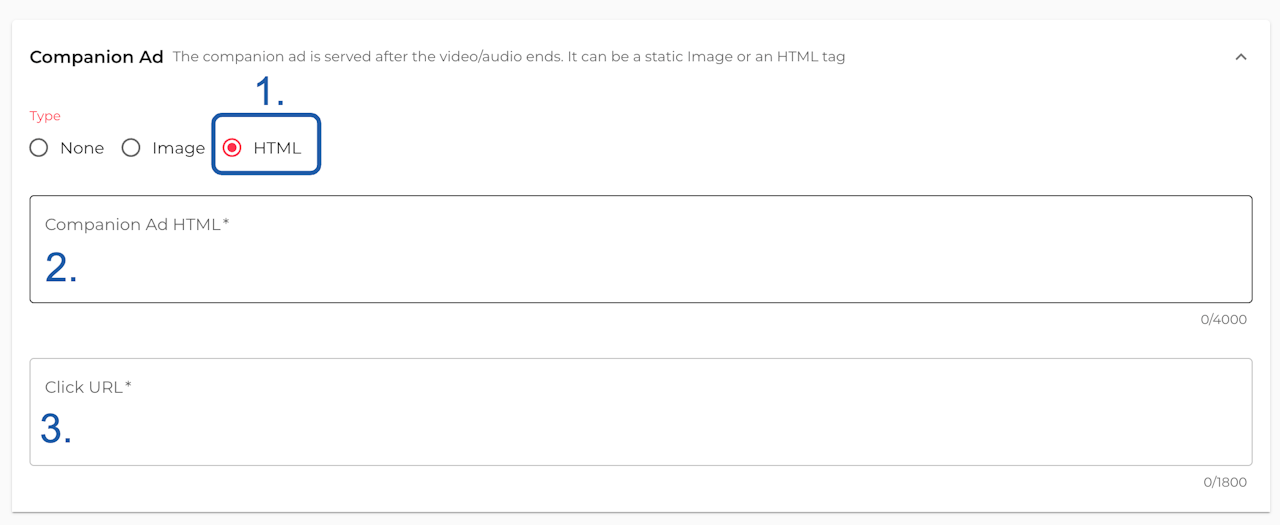The width and height of the screenshot is (1280, 525).
Task: Click the Companion Ad section heading
Action: [96, 57]
